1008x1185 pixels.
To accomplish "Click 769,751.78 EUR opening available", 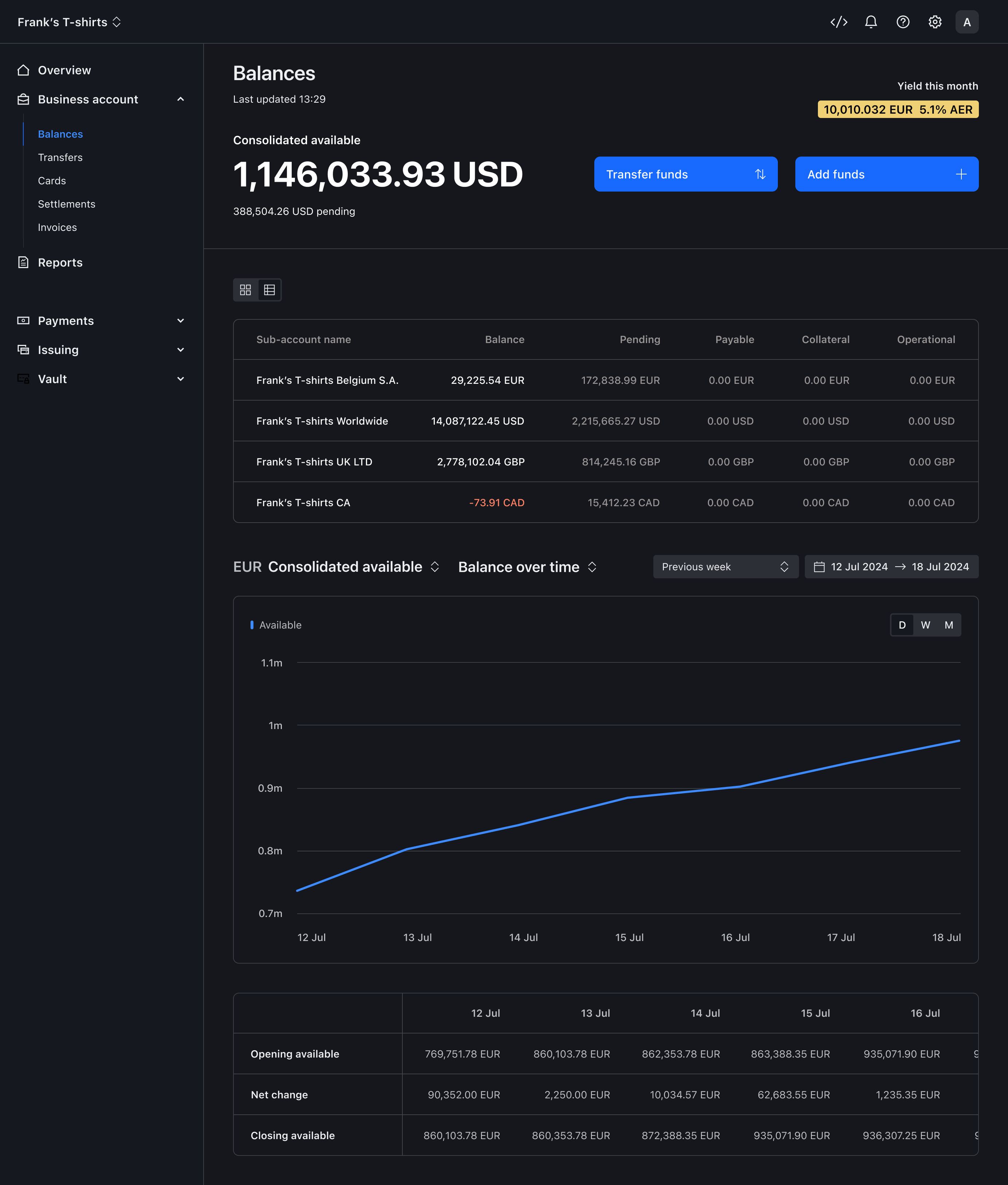I will tap(462, 1054).
